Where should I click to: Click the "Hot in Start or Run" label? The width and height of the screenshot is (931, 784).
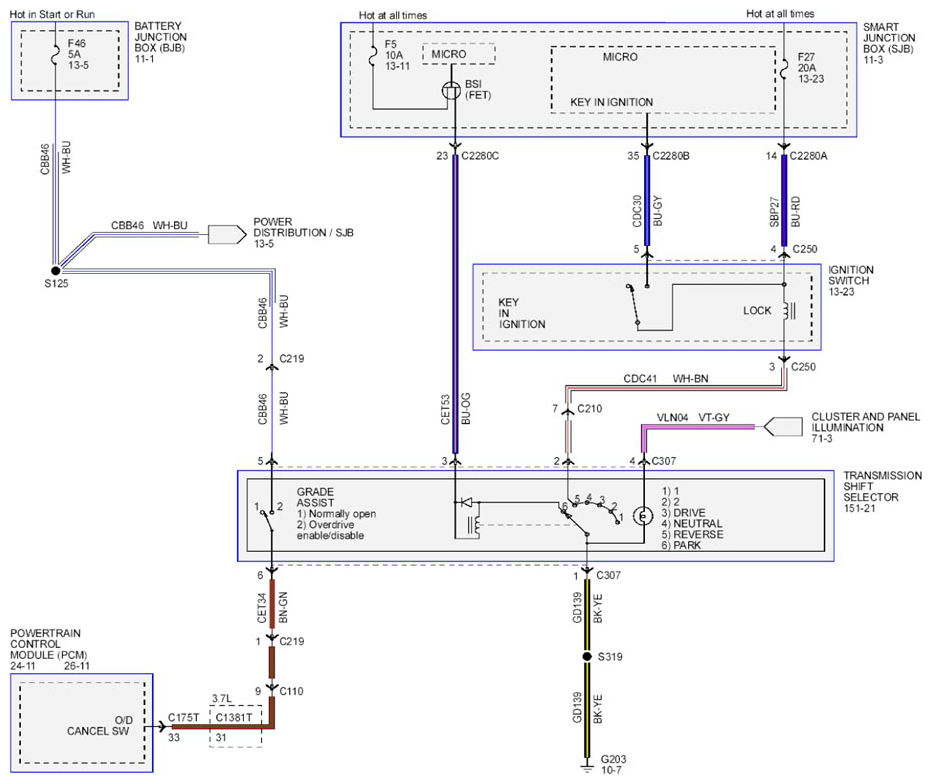52,14
